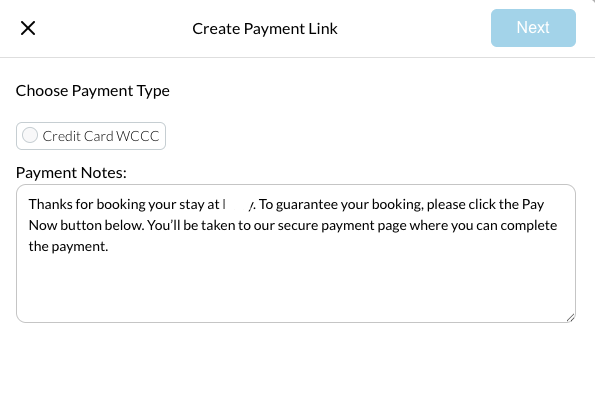Click the Next button
595x393 pixels.
pos(533,28)
